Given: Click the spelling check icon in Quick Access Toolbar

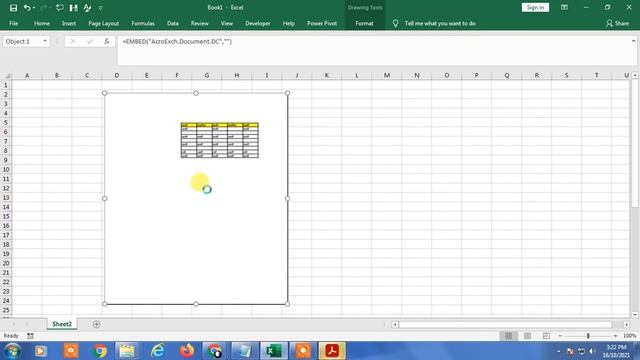Looking at the screenshot, I should (x=87, y=7).
